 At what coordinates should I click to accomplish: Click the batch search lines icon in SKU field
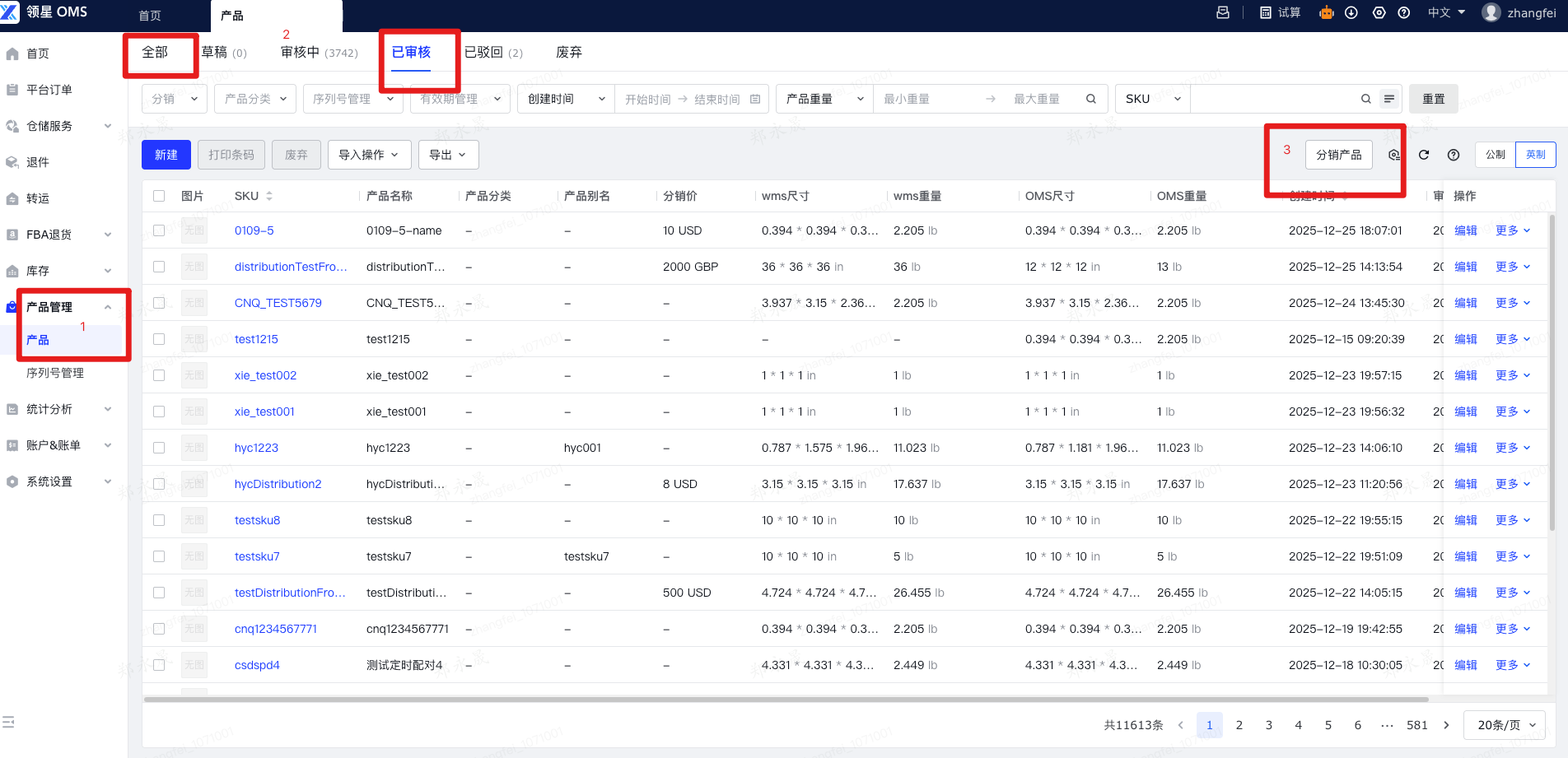tap(1389, 99)
